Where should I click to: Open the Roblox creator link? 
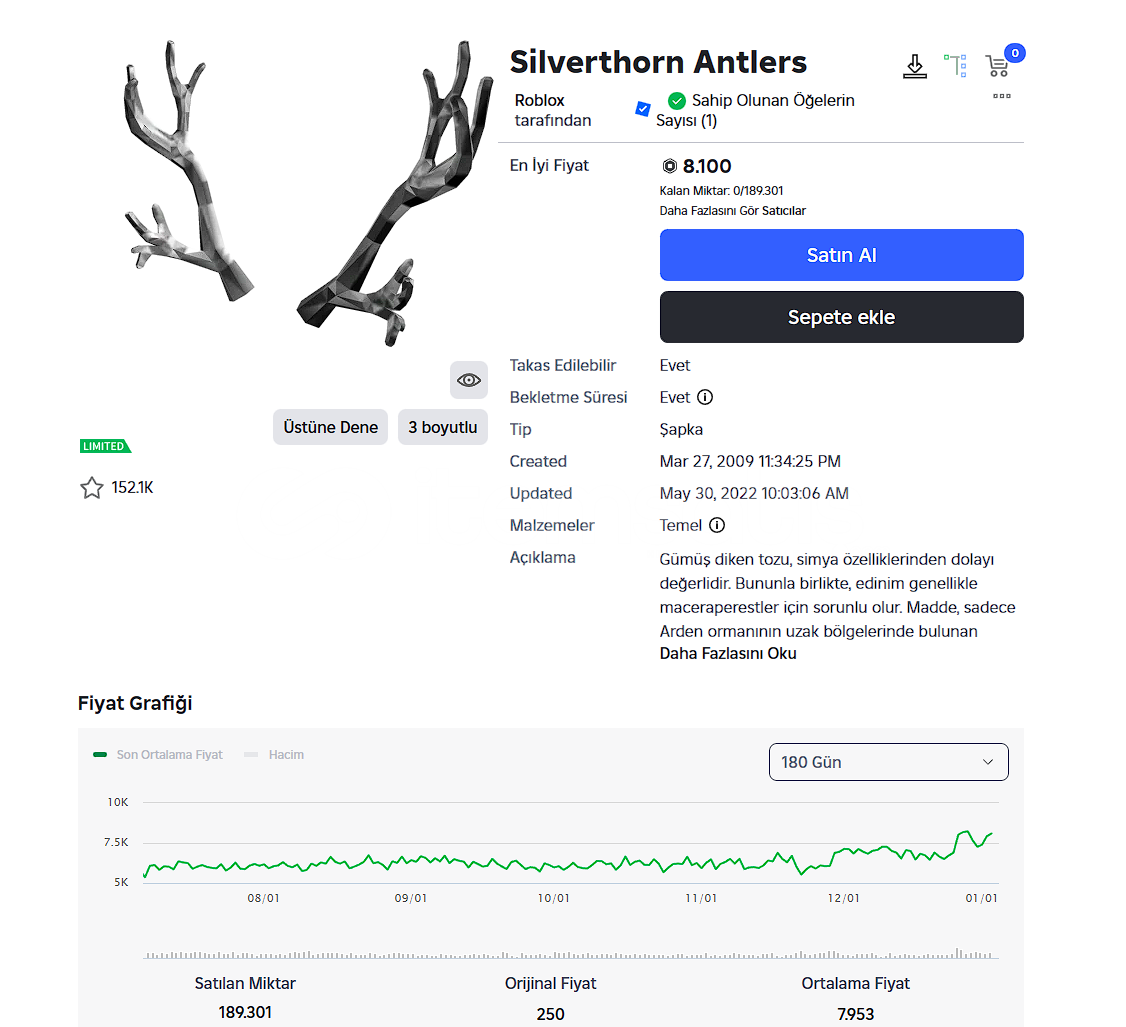coord(540,101)
